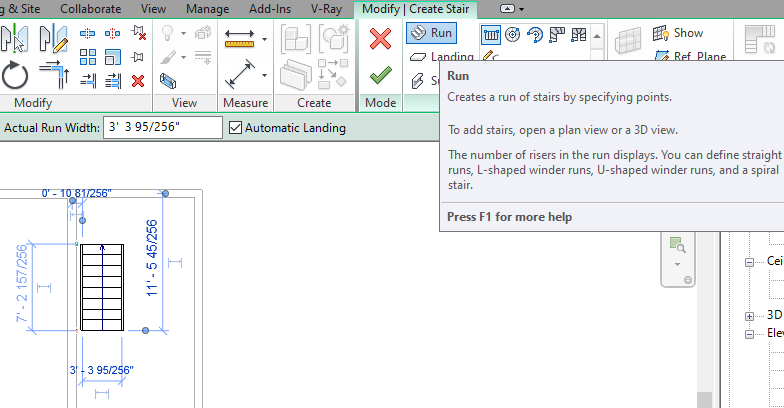This screenshot has width=784, height=408.
Task: Choose the L-Shape Winder run component
Action: point(557,34)
